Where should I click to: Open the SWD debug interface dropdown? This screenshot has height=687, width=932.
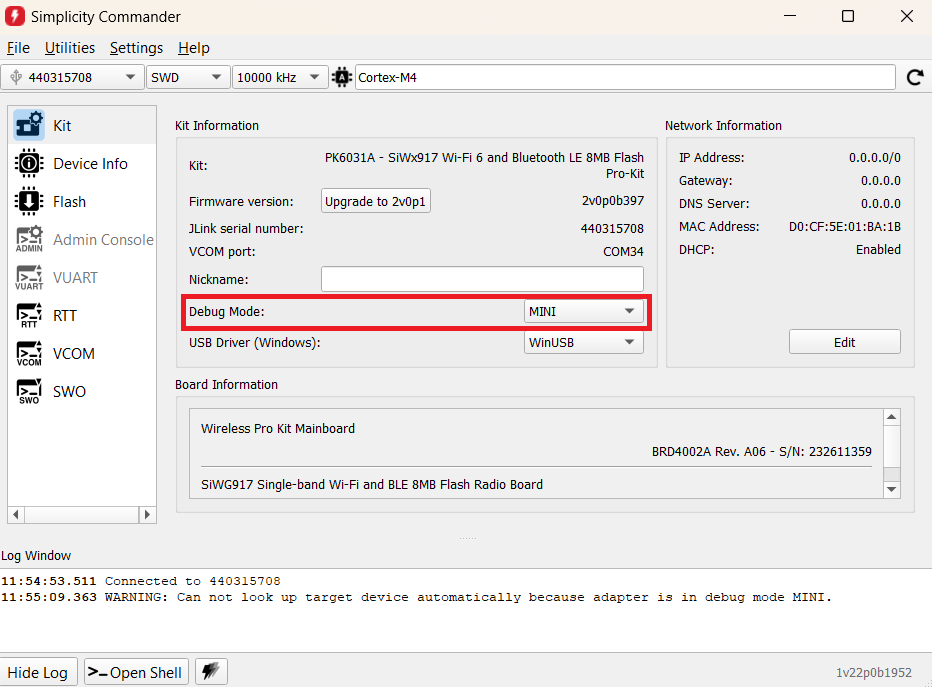point(188,77)
